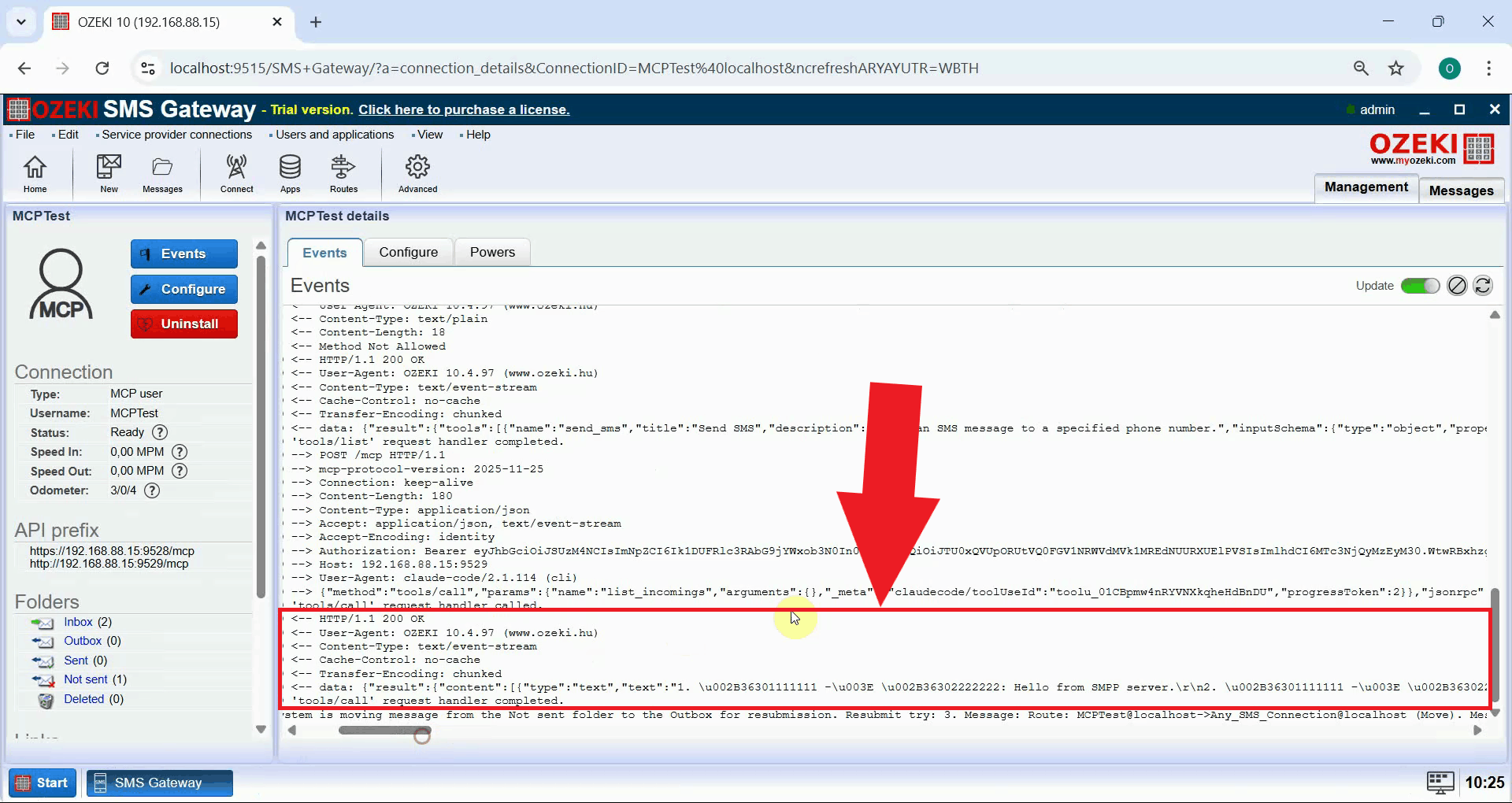The image size is (1512, 803).
Task: Open the Users and applications menu
Action: coord(335,135)
